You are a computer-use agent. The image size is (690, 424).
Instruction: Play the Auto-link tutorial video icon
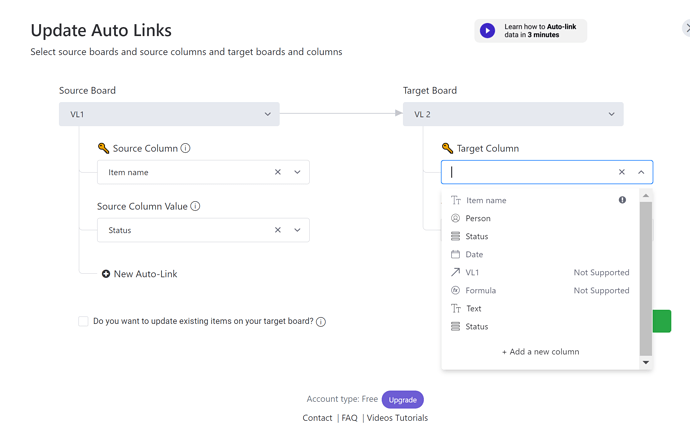(x=487, y=31)
